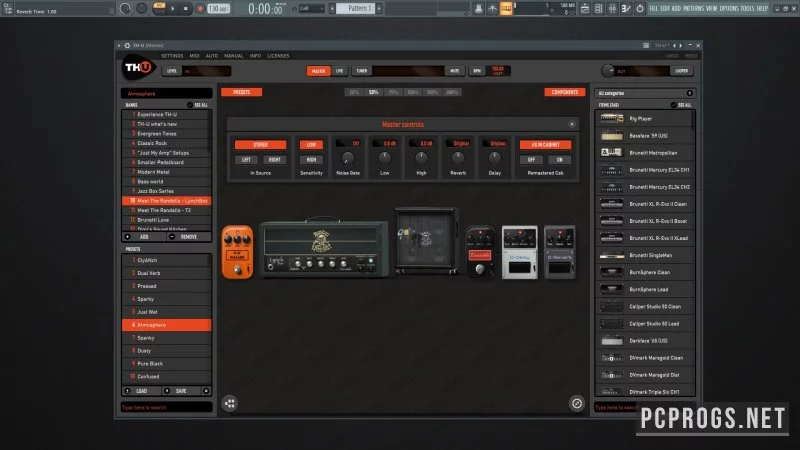Toggle Items SEE ALL checkbox
The width and height of the screenshot is (800, 450).
click(673, 105)
